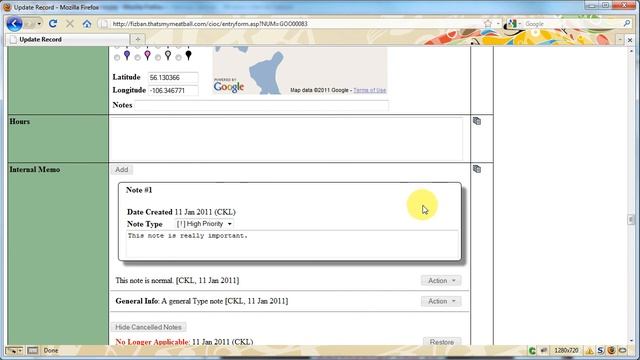Click in the Note #1 text area
This screenshot has height=360, width=640.
click(x=292, y=244)
